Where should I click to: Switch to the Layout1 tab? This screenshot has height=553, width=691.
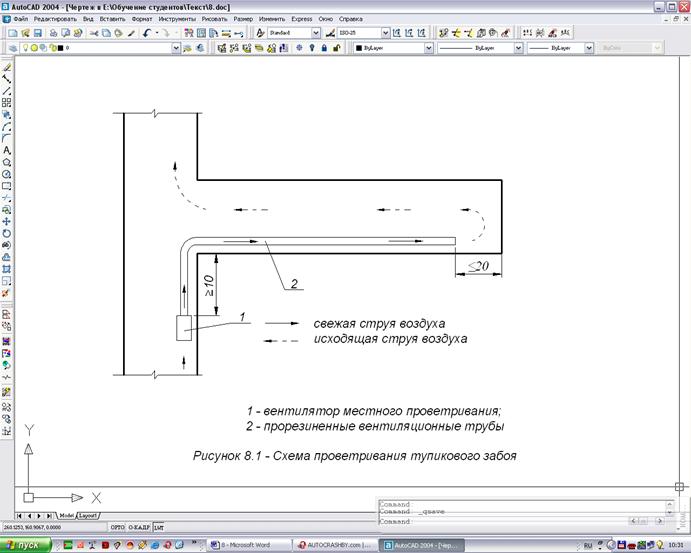[x=89, y=515]
